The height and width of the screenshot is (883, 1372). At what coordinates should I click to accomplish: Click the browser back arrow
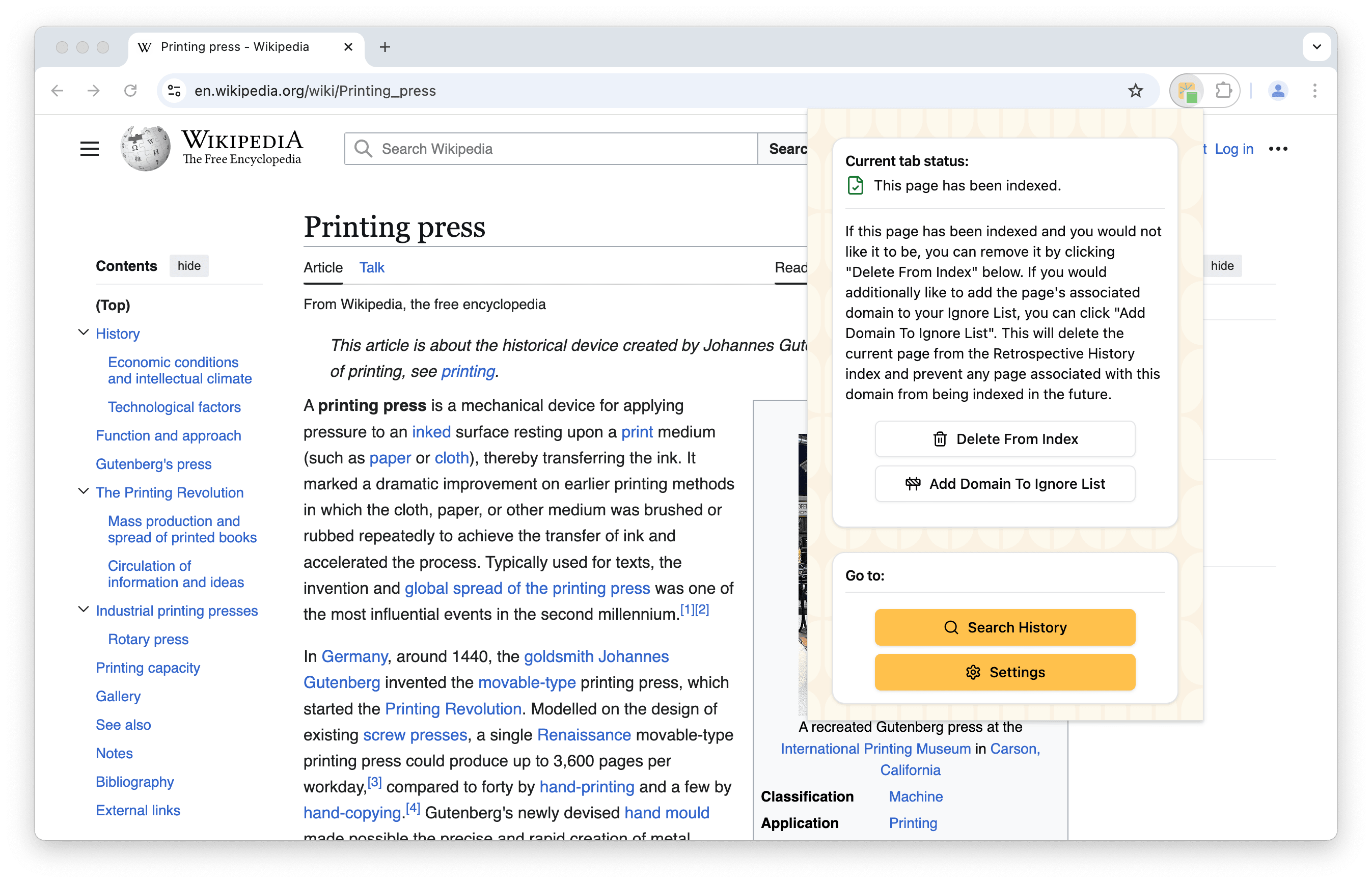click(58, 91)
